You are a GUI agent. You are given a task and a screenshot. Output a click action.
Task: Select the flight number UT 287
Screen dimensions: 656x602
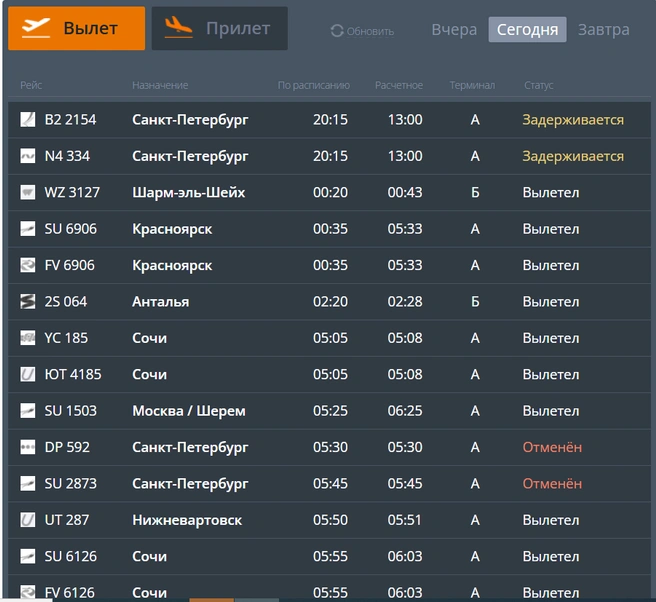pyautogui.click(x=67, y=520)
